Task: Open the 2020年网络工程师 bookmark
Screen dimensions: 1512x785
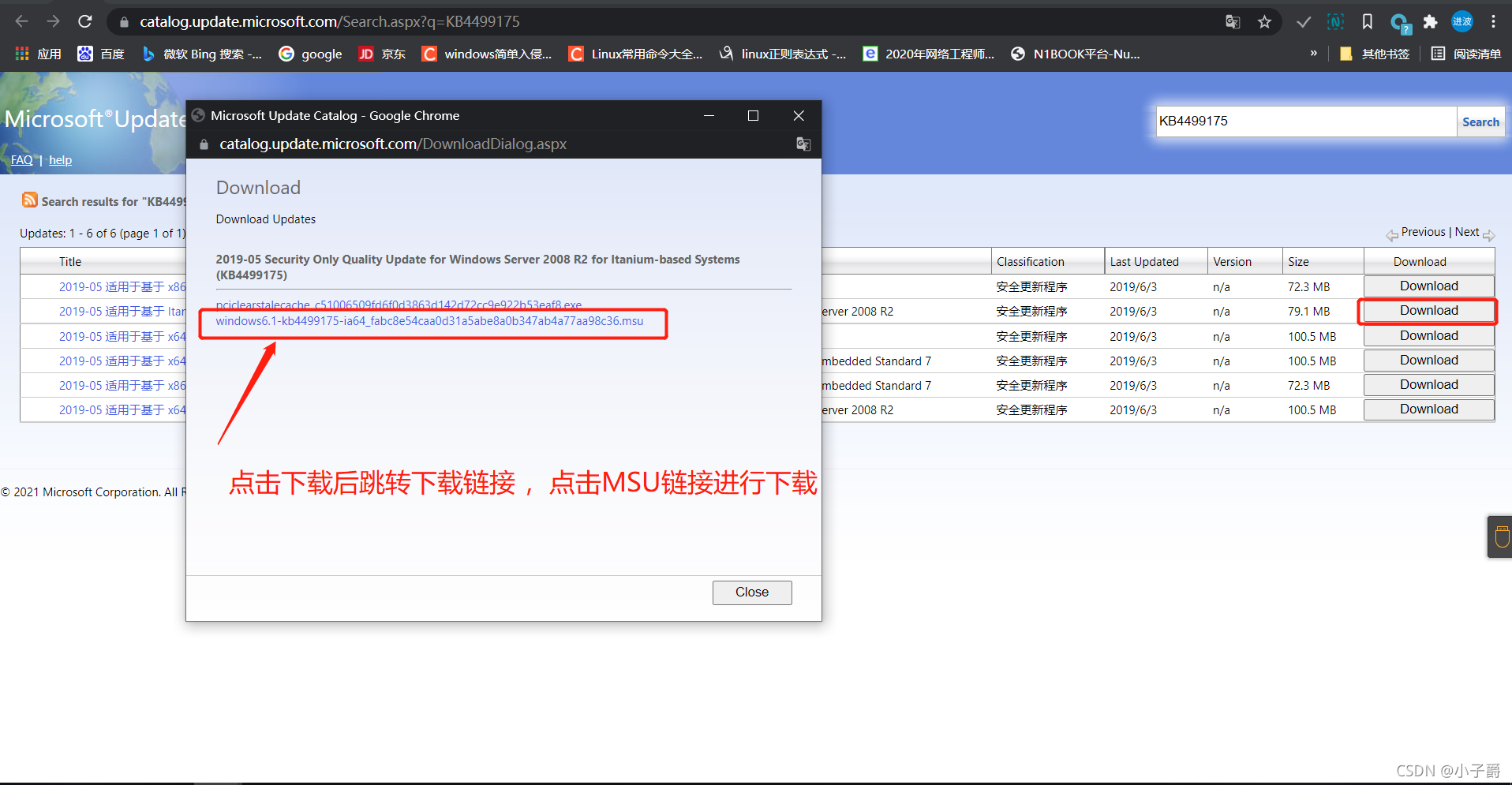Action: 929,54
